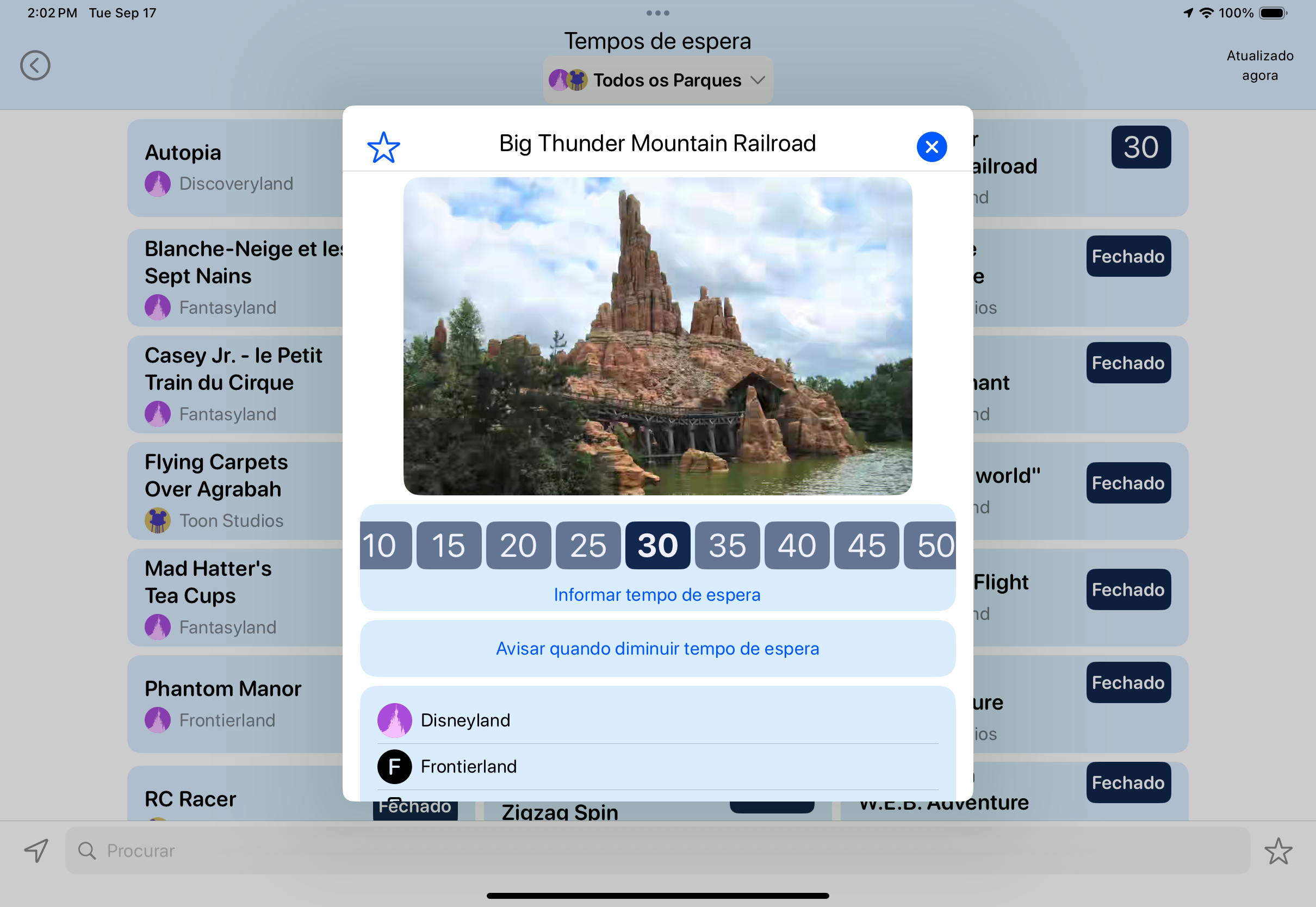The height and width of the screenshot is (907, 1316).
Task: Tap the Tempos de espera title
Action: [657, 41]
